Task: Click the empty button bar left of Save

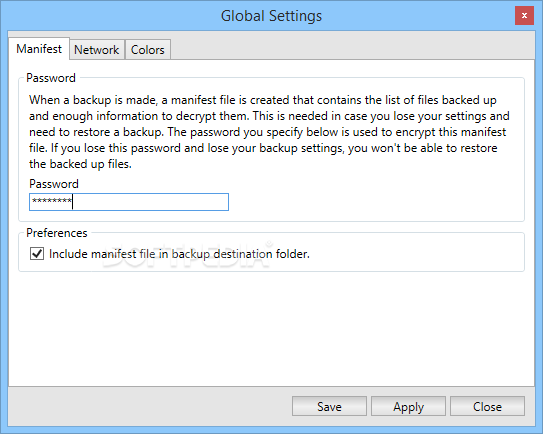Action: click(150, 406)
